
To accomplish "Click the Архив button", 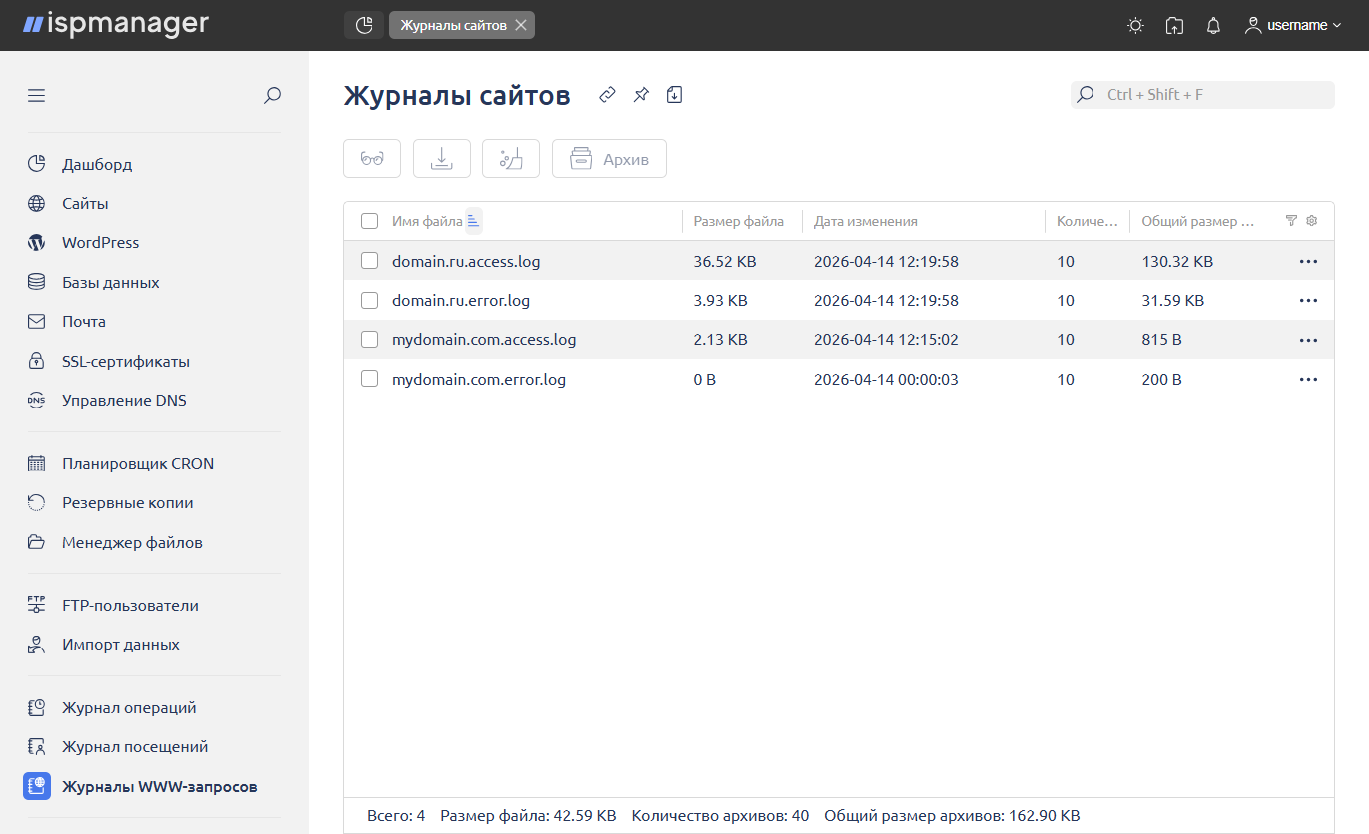I will point(609,159).
